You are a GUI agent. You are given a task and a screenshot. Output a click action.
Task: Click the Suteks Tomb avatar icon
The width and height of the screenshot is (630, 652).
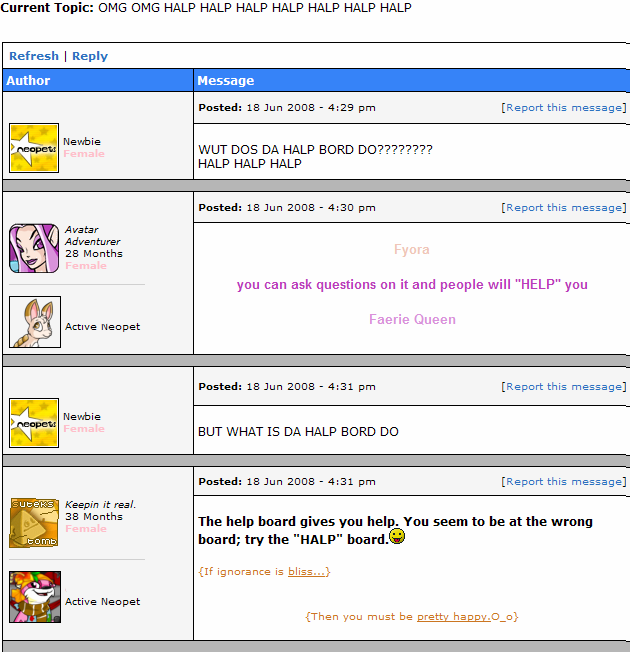pos(34,523)
